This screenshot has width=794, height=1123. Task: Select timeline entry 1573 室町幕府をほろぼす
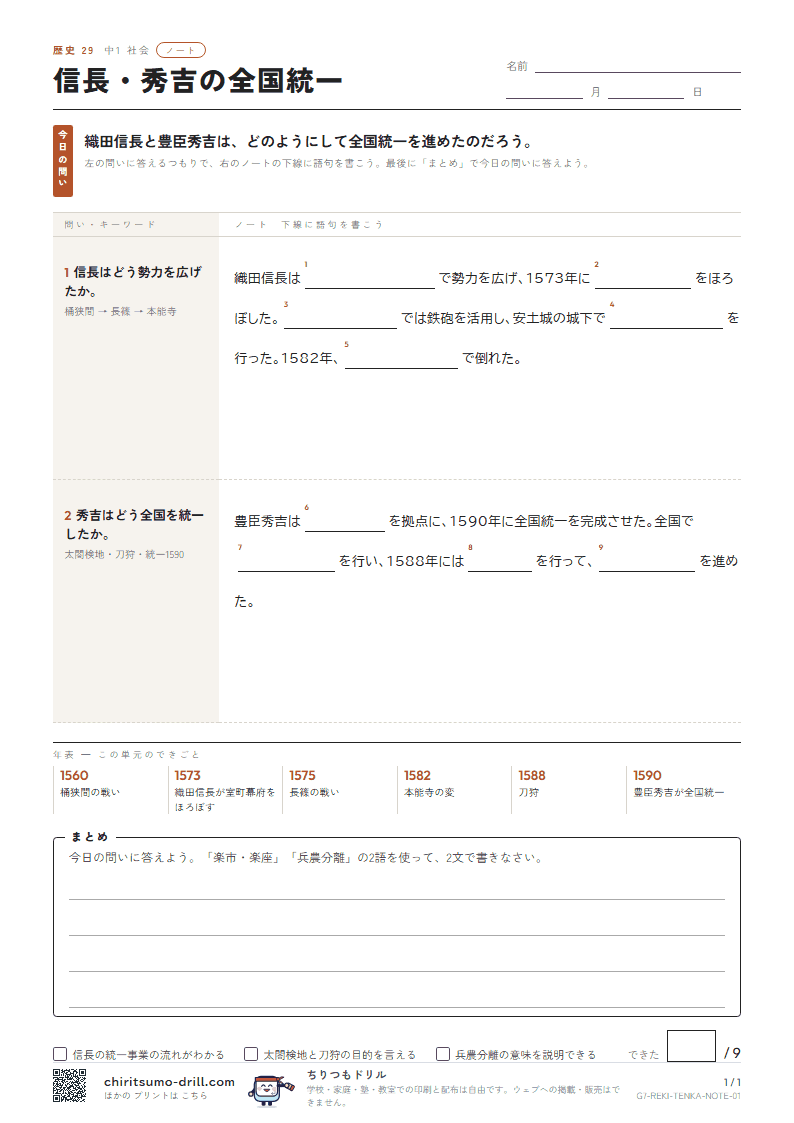(225, 790)
